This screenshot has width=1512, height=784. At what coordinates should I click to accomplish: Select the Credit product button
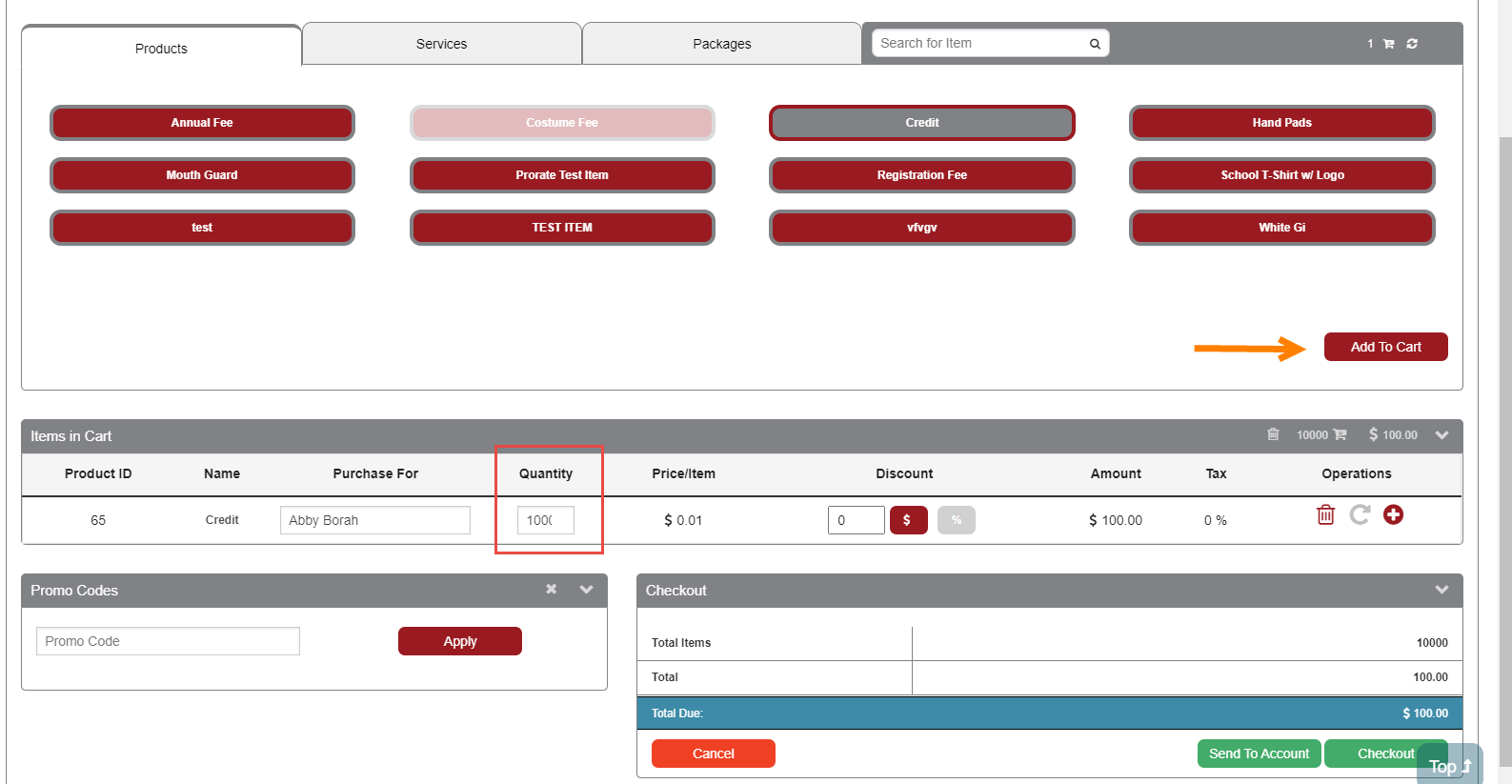coord(921,123)
